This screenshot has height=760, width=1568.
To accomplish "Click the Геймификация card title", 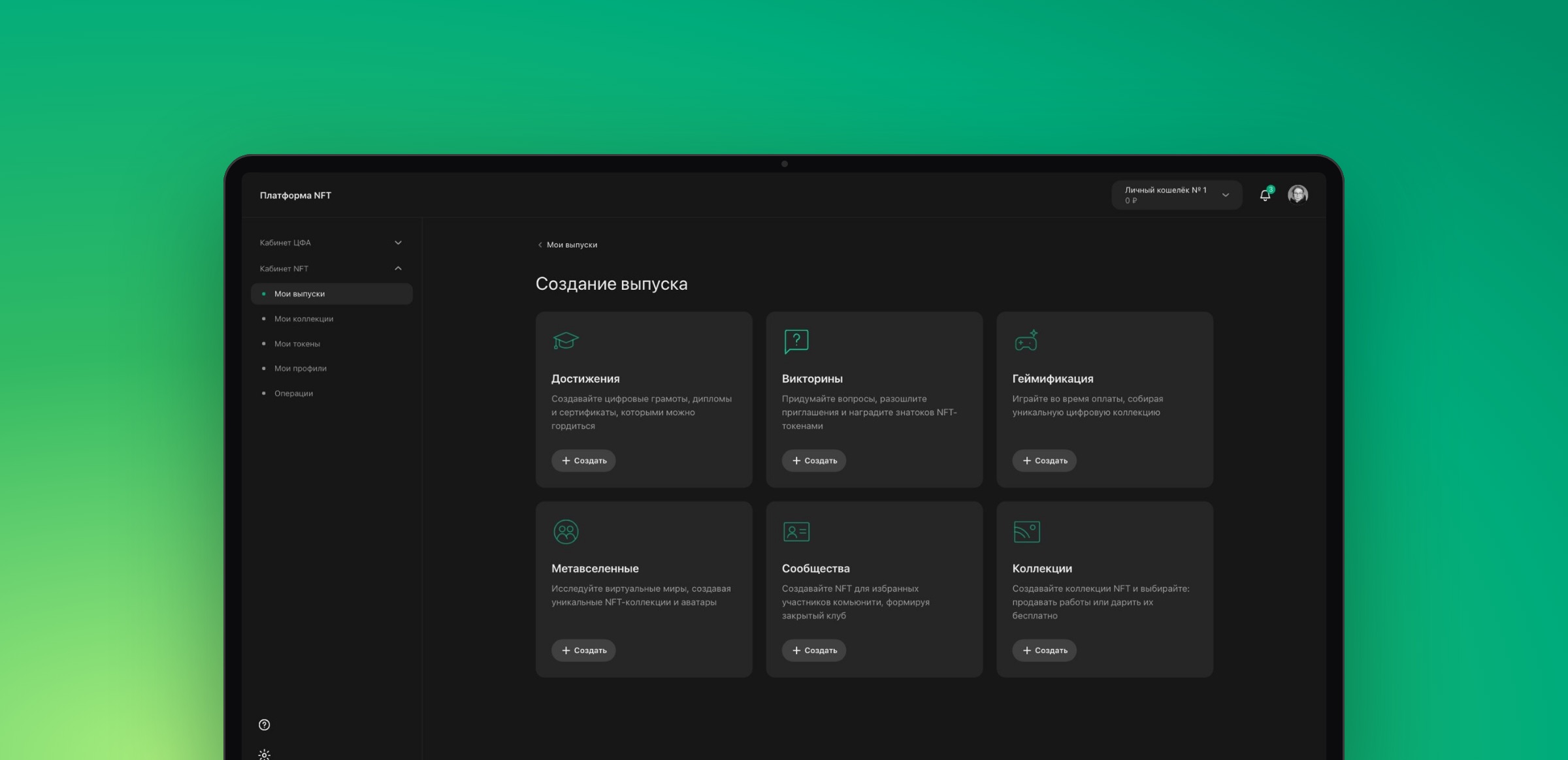I will tap(1053, 379).
